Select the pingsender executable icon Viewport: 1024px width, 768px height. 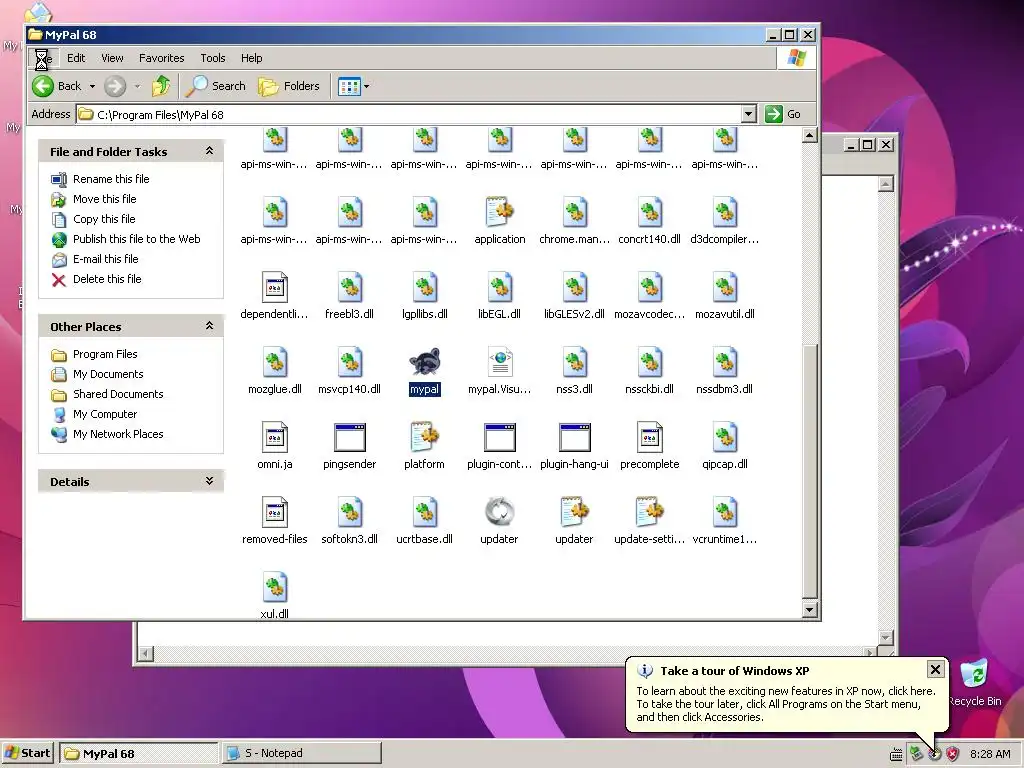pyautogui.click(x=349, y=437)
